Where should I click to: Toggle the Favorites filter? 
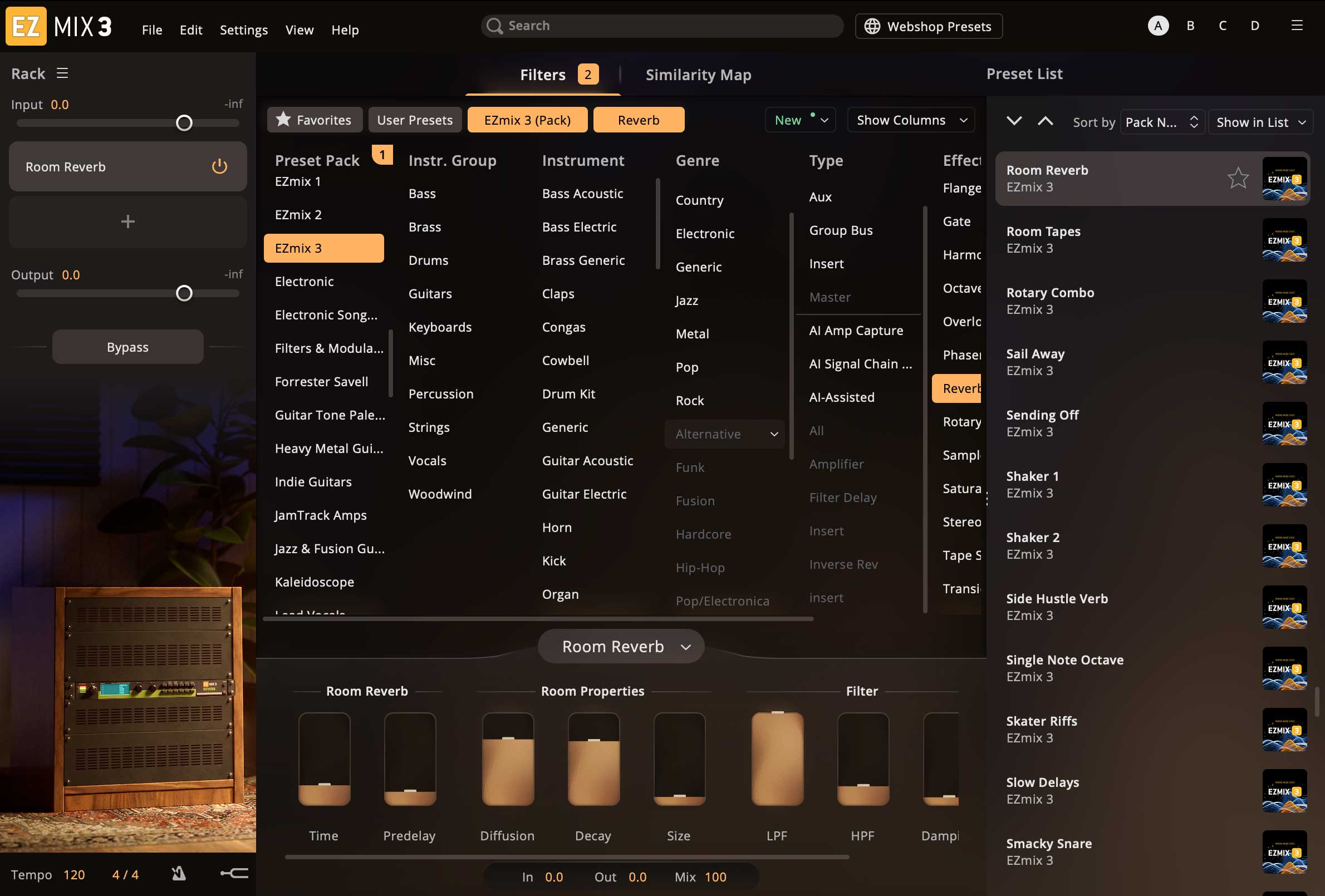coord(314,120)
